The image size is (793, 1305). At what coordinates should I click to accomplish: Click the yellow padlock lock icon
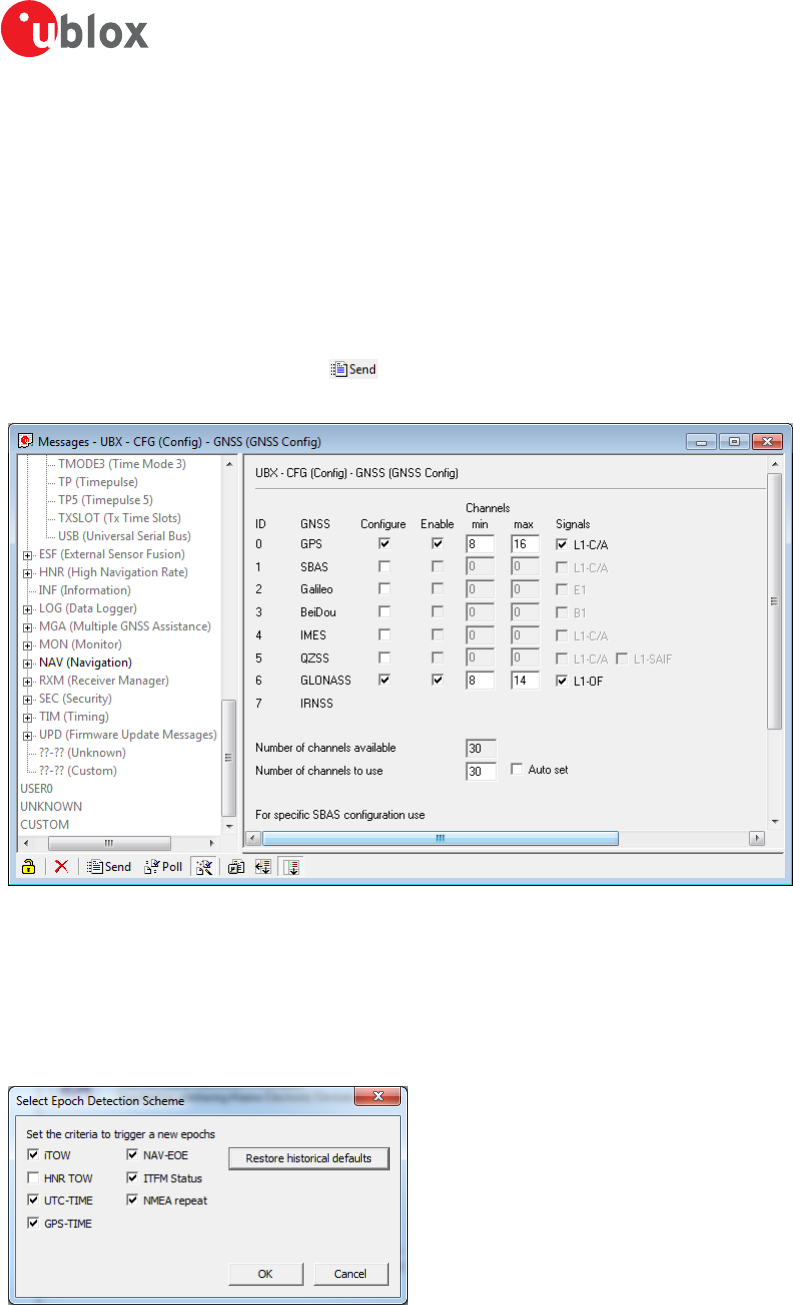(30, 867)
